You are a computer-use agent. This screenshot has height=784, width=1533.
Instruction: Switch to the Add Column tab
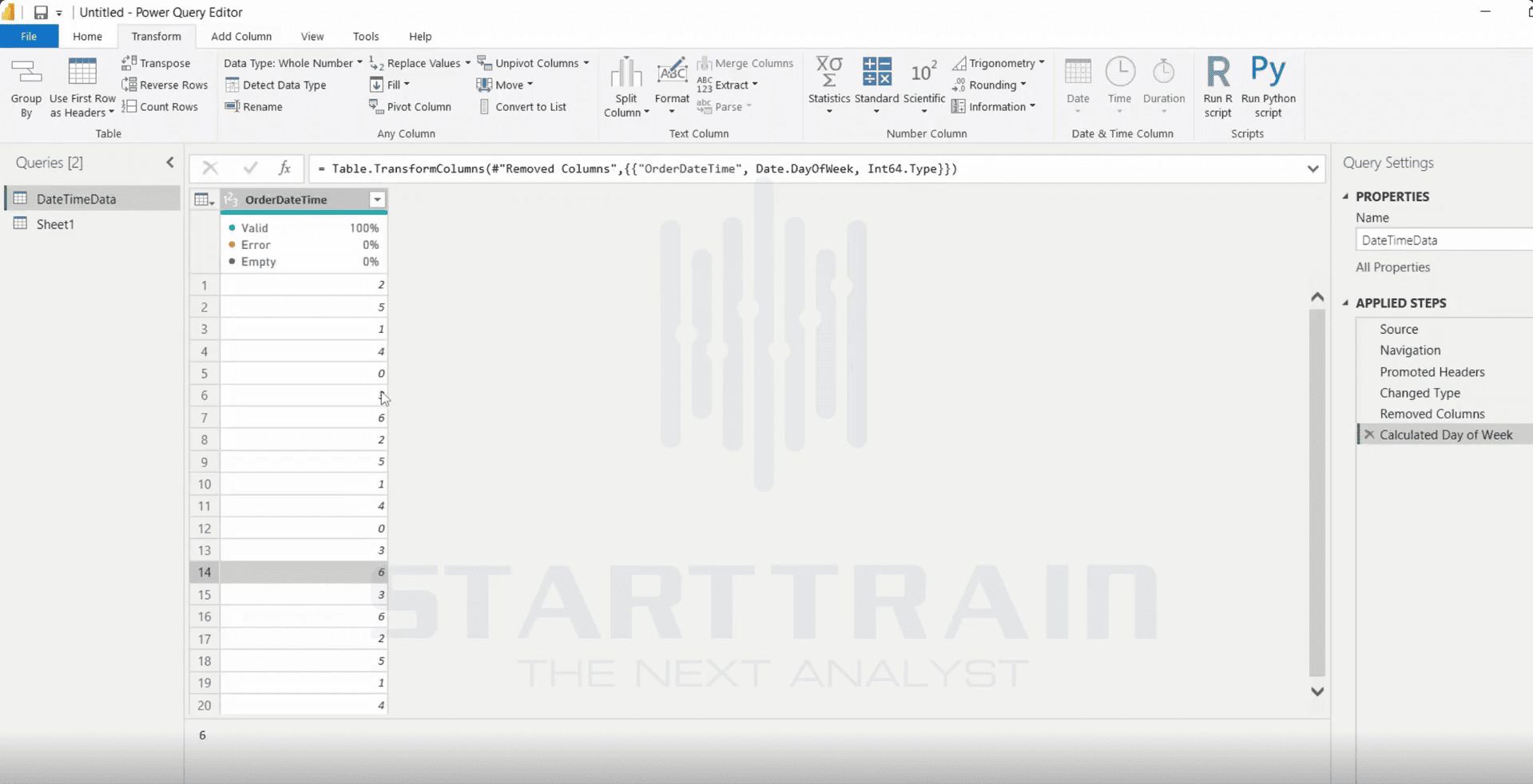pyautogui.click(x=241, y=36)
